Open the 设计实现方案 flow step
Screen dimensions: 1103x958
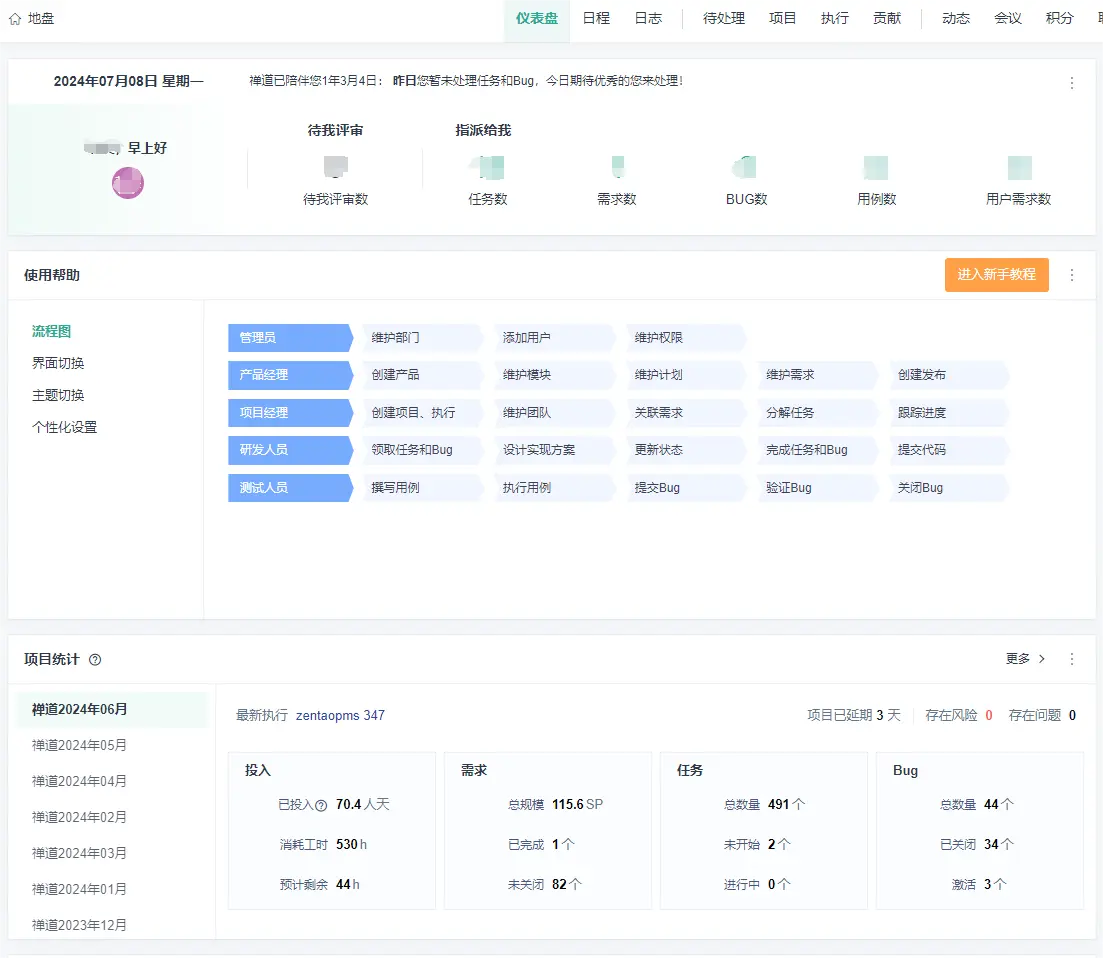pos(553,450)
